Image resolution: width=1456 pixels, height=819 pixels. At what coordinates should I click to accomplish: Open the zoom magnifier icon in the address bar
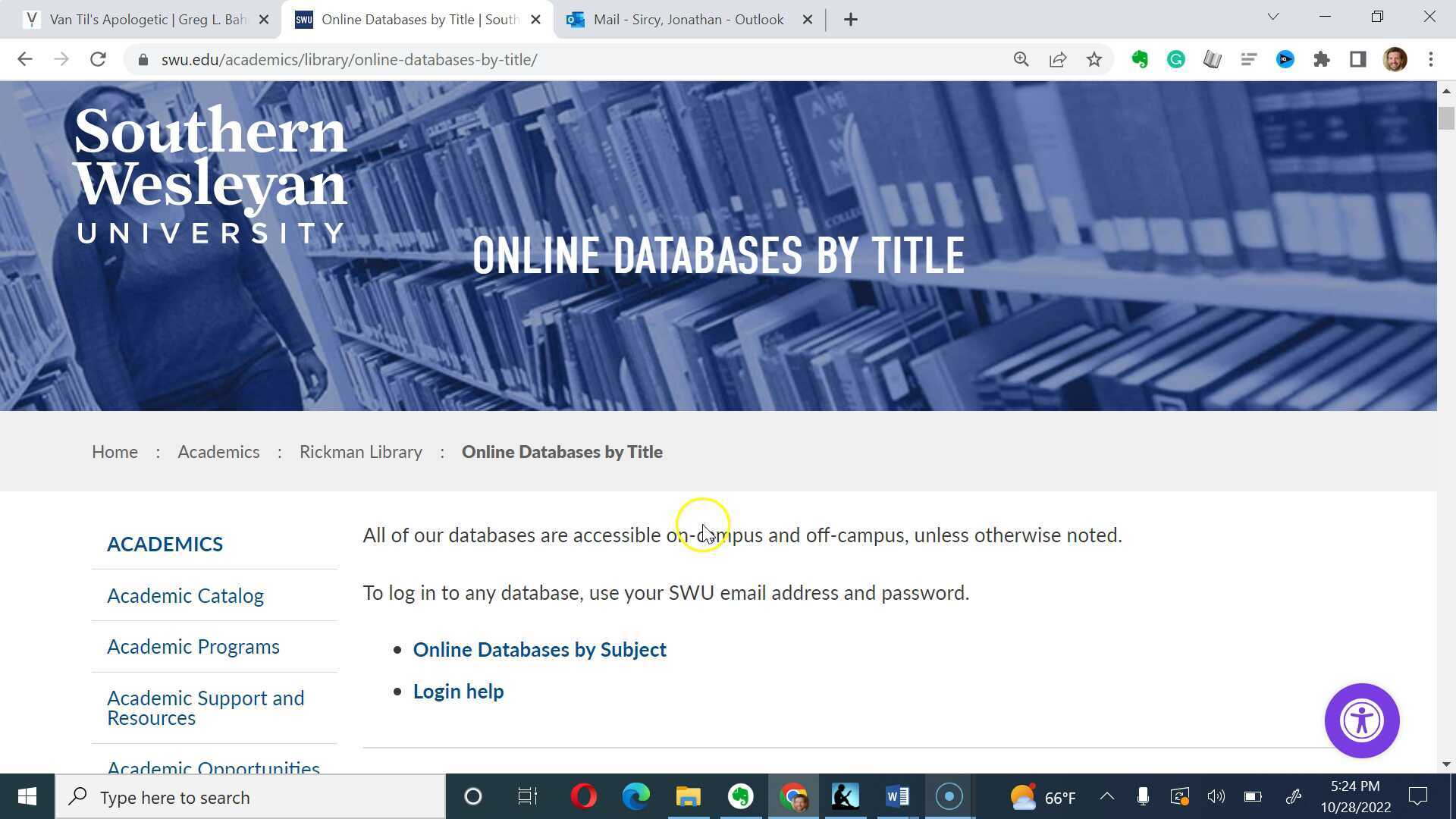point(1021,59)
